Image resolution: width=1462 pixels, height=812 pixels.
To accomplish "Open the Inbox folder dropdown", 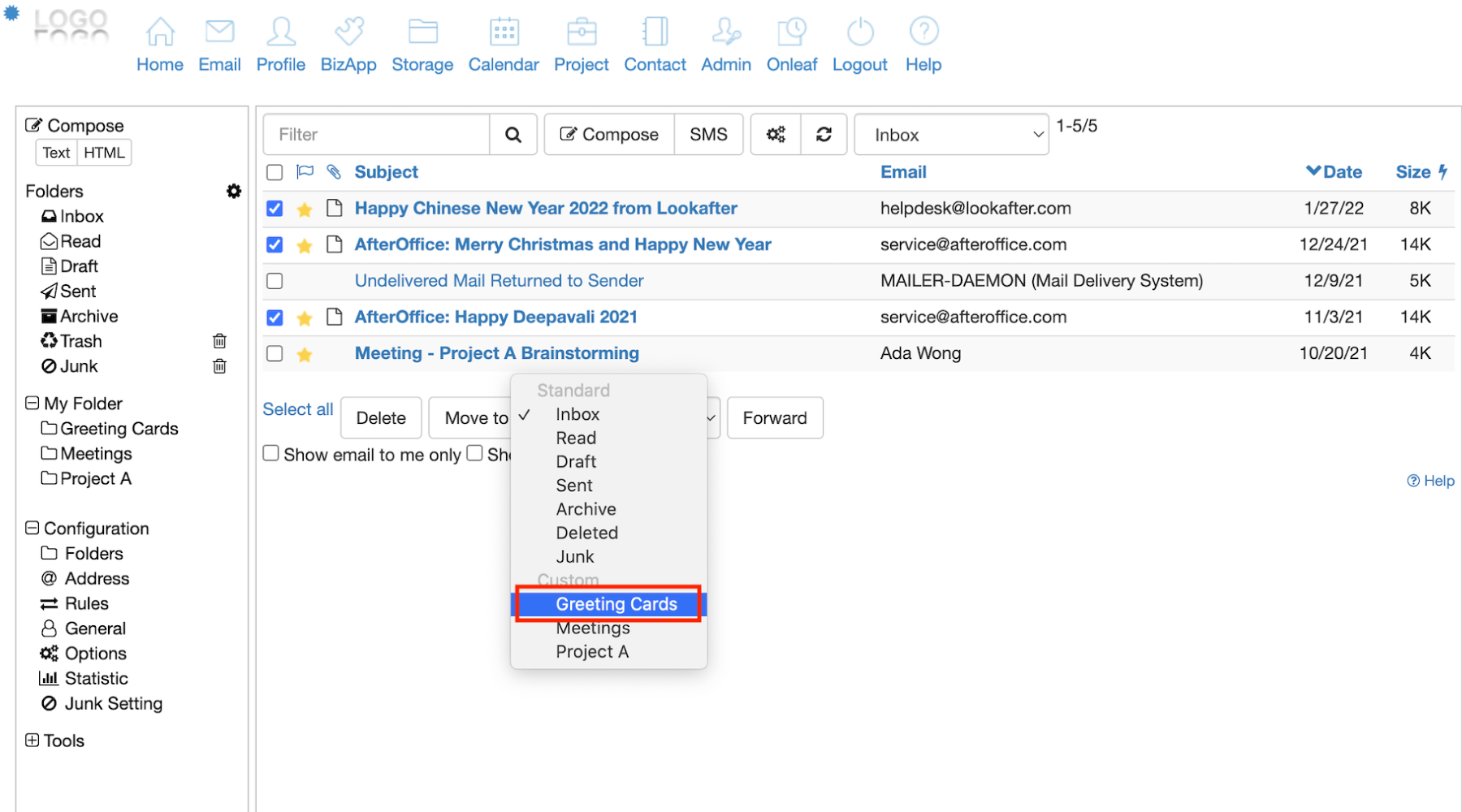I will tap(951, 135).
